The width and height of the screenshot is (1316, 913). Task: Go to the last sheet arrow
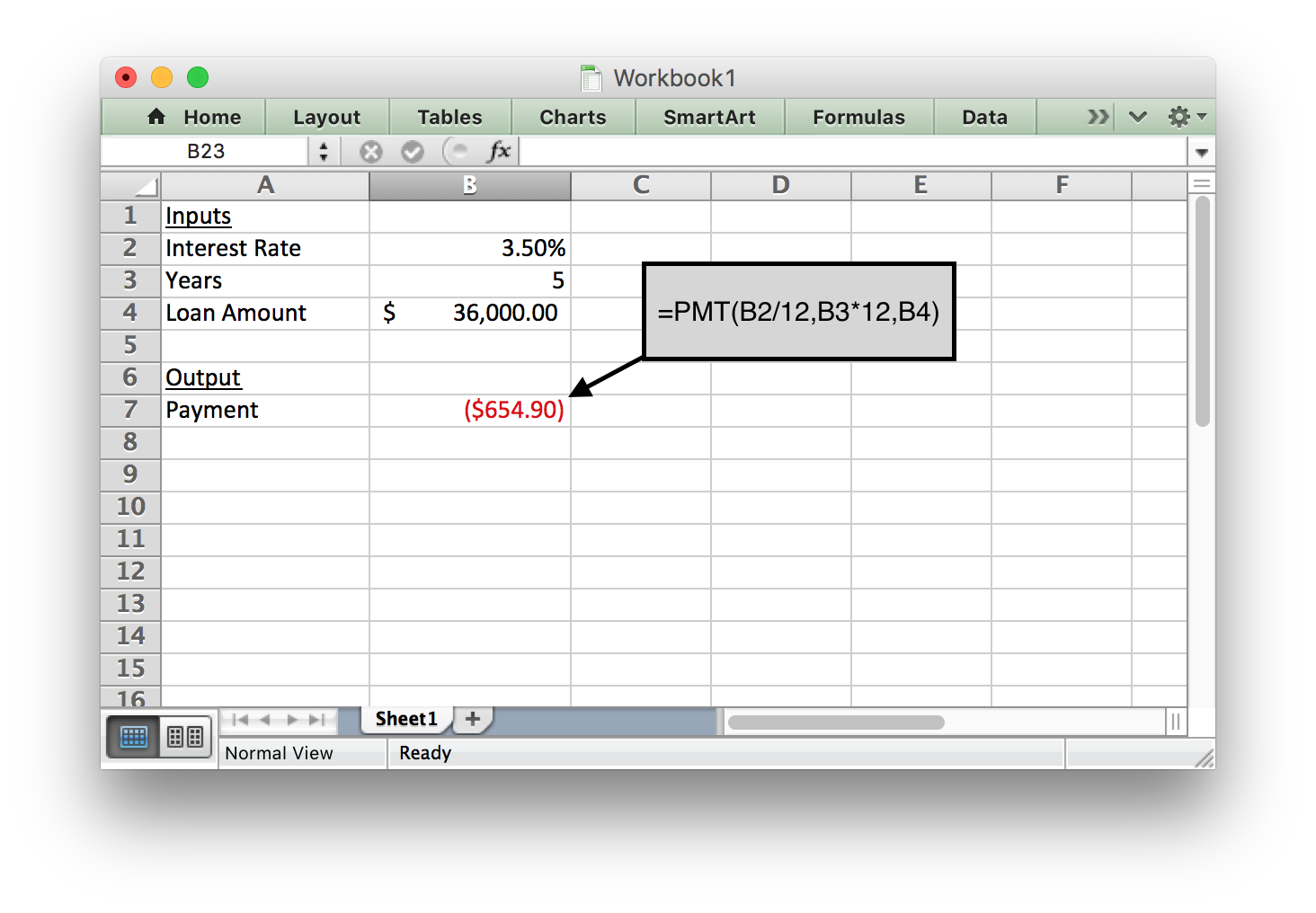click(x=317, y=720)
